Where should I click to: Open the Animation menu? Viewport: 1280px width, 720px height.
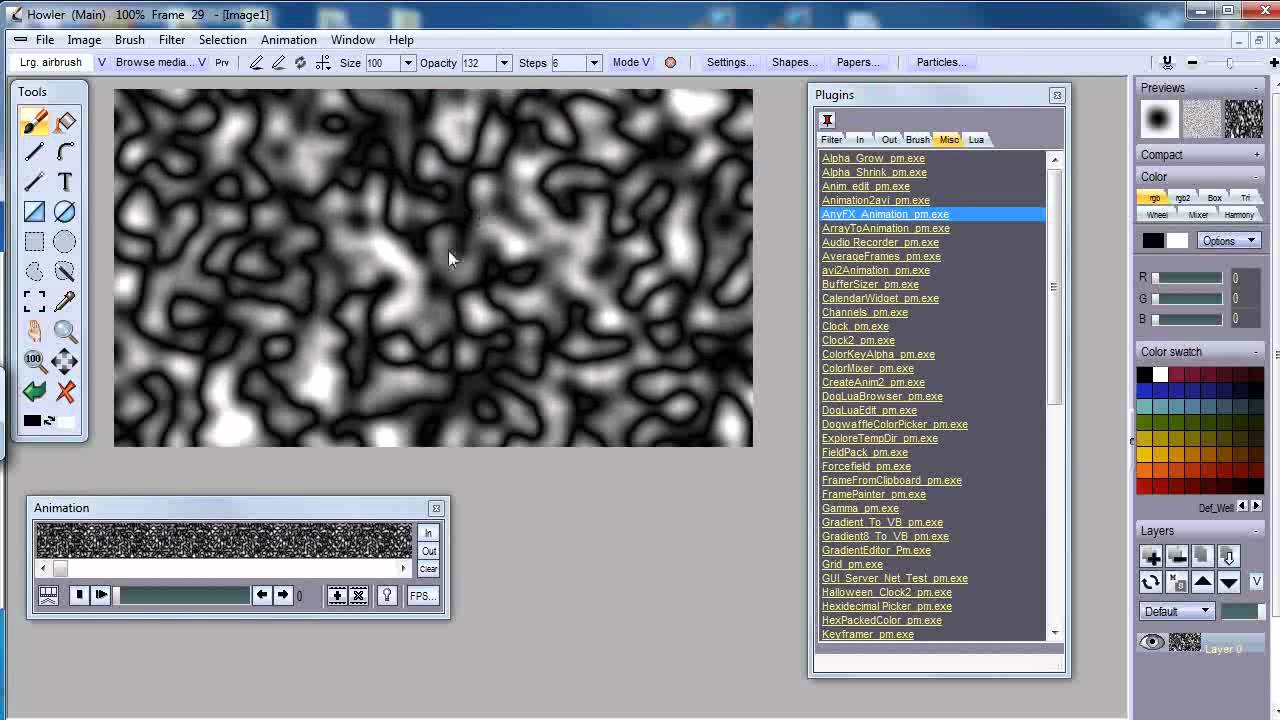[x=289, y=40]
